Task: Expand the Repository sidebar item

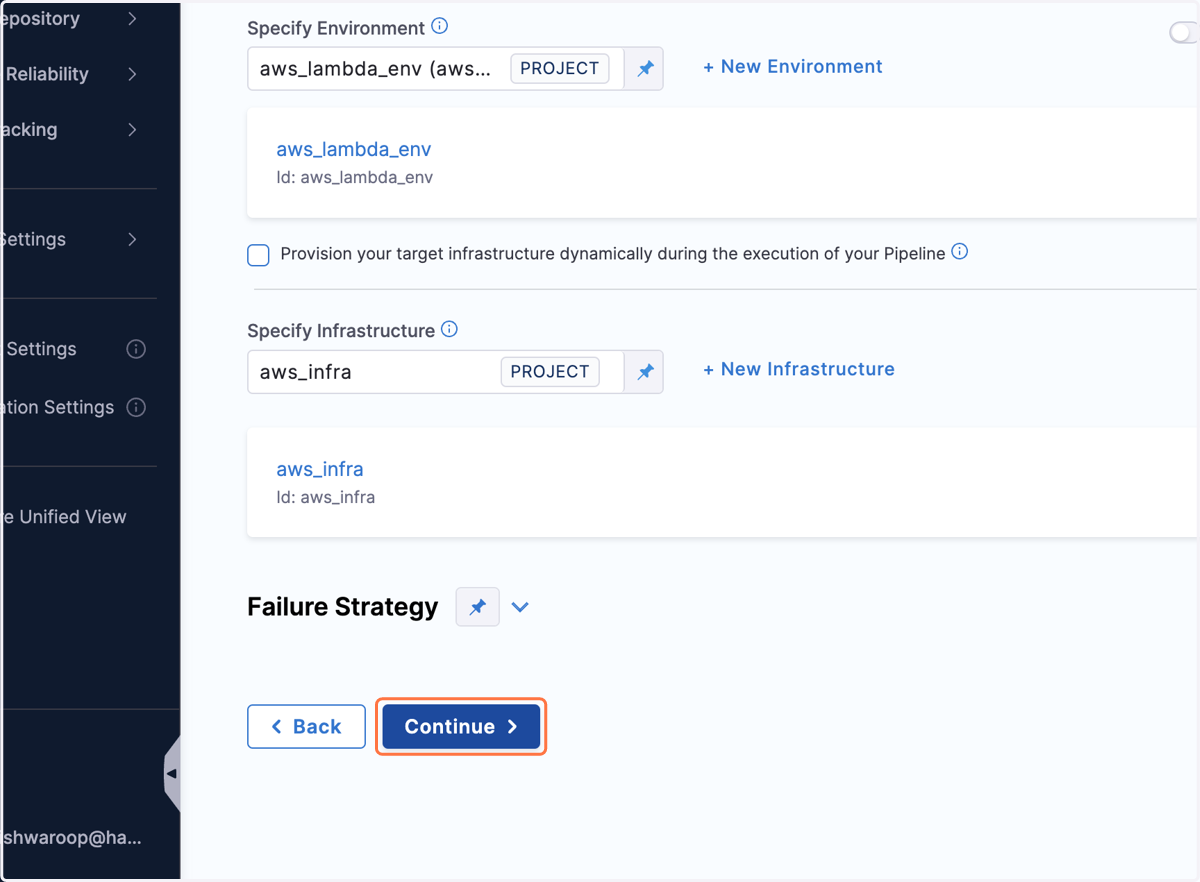Action: tap(133, 18)
